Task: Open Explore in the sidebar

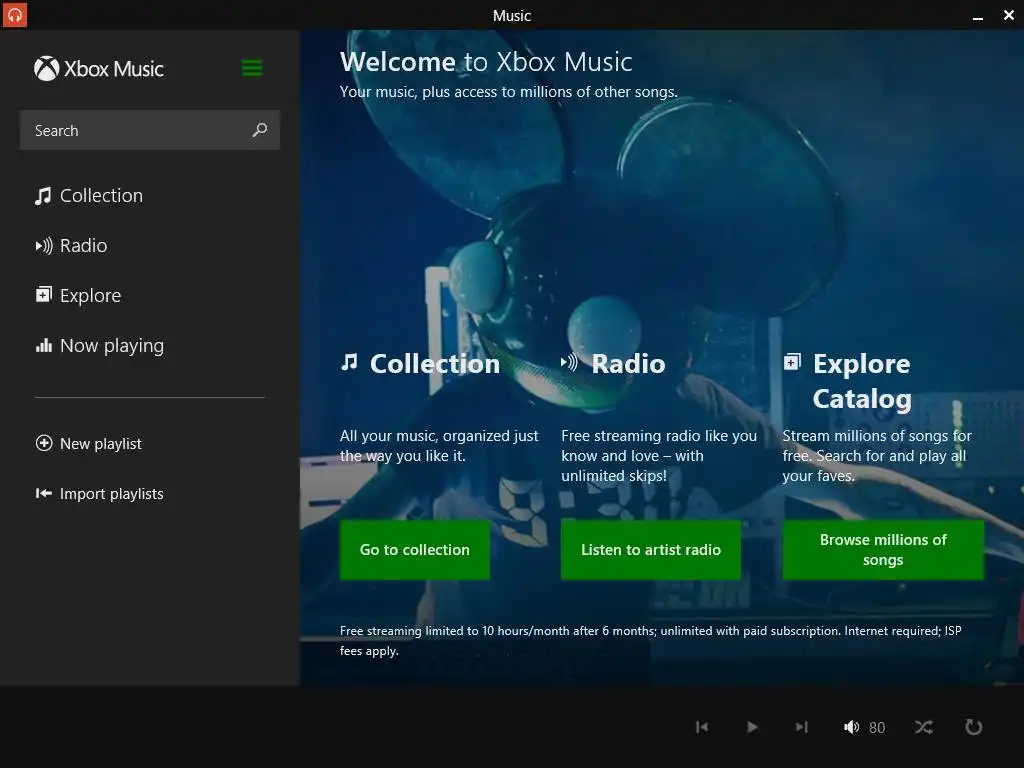Action: click(x=78, y=295)
